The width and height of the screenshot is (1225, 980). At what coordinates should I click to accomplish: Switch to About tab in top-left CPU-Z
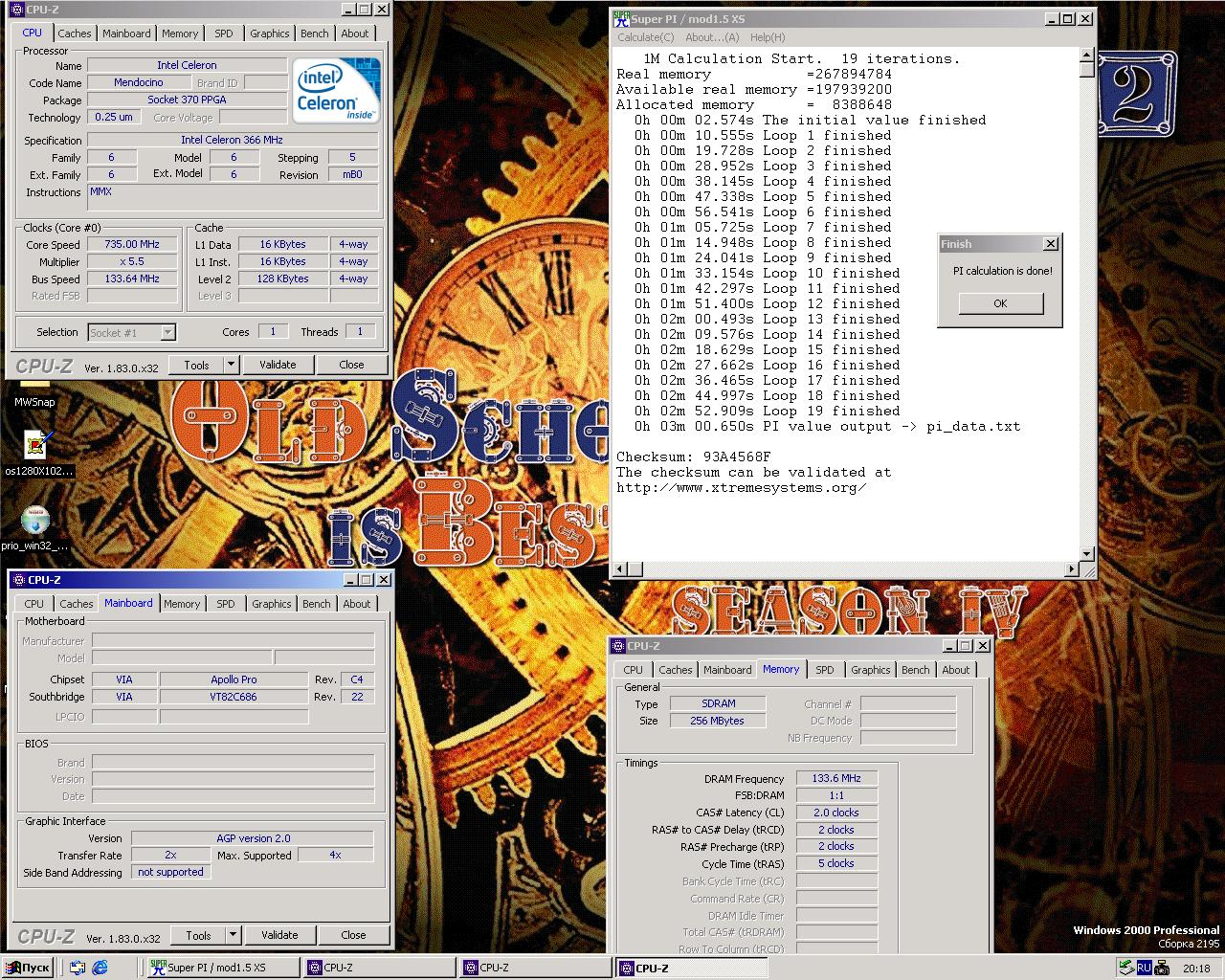coord(355,33)
